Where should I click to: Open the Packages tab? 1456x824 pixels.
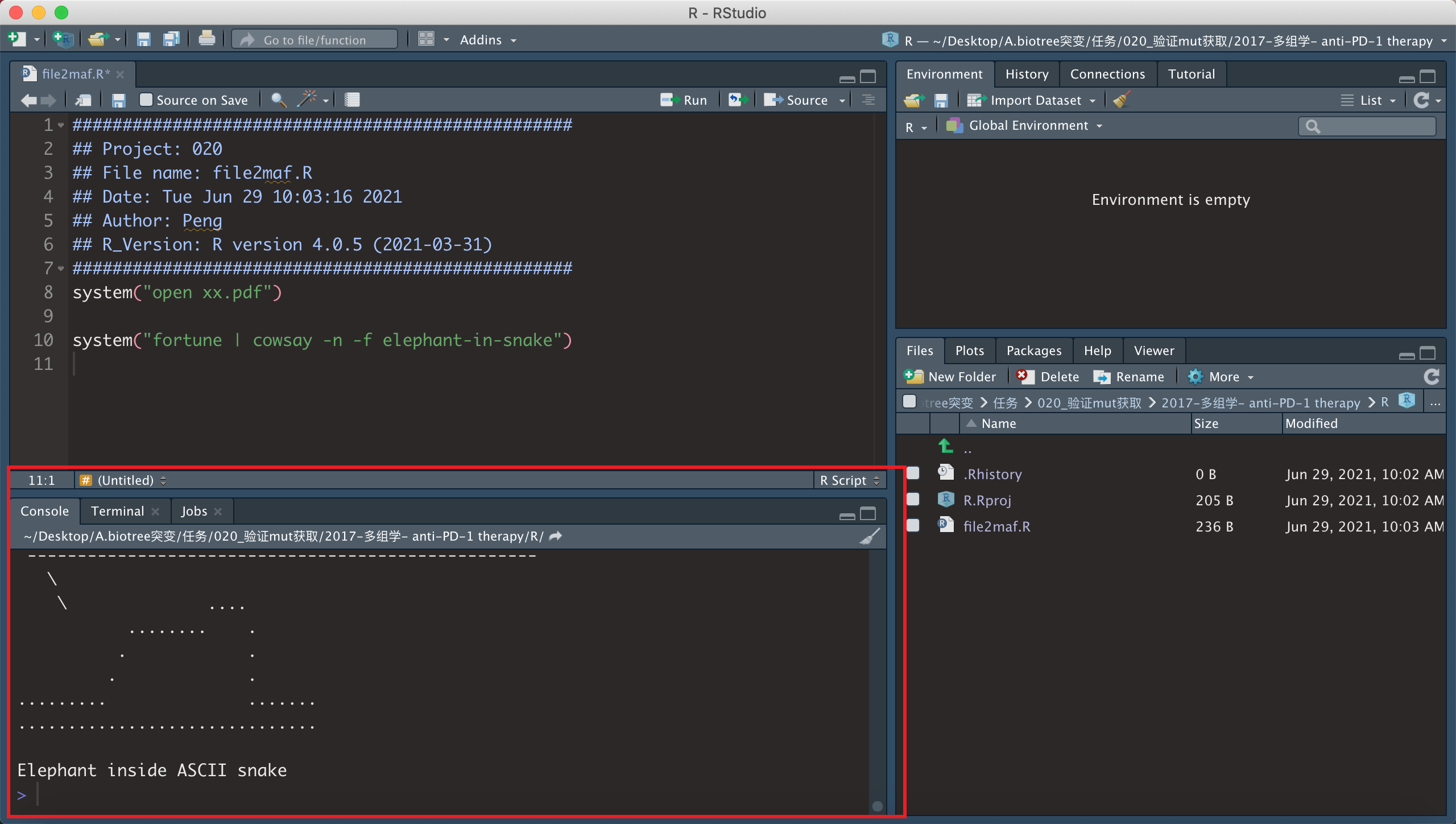point(1034,351)
